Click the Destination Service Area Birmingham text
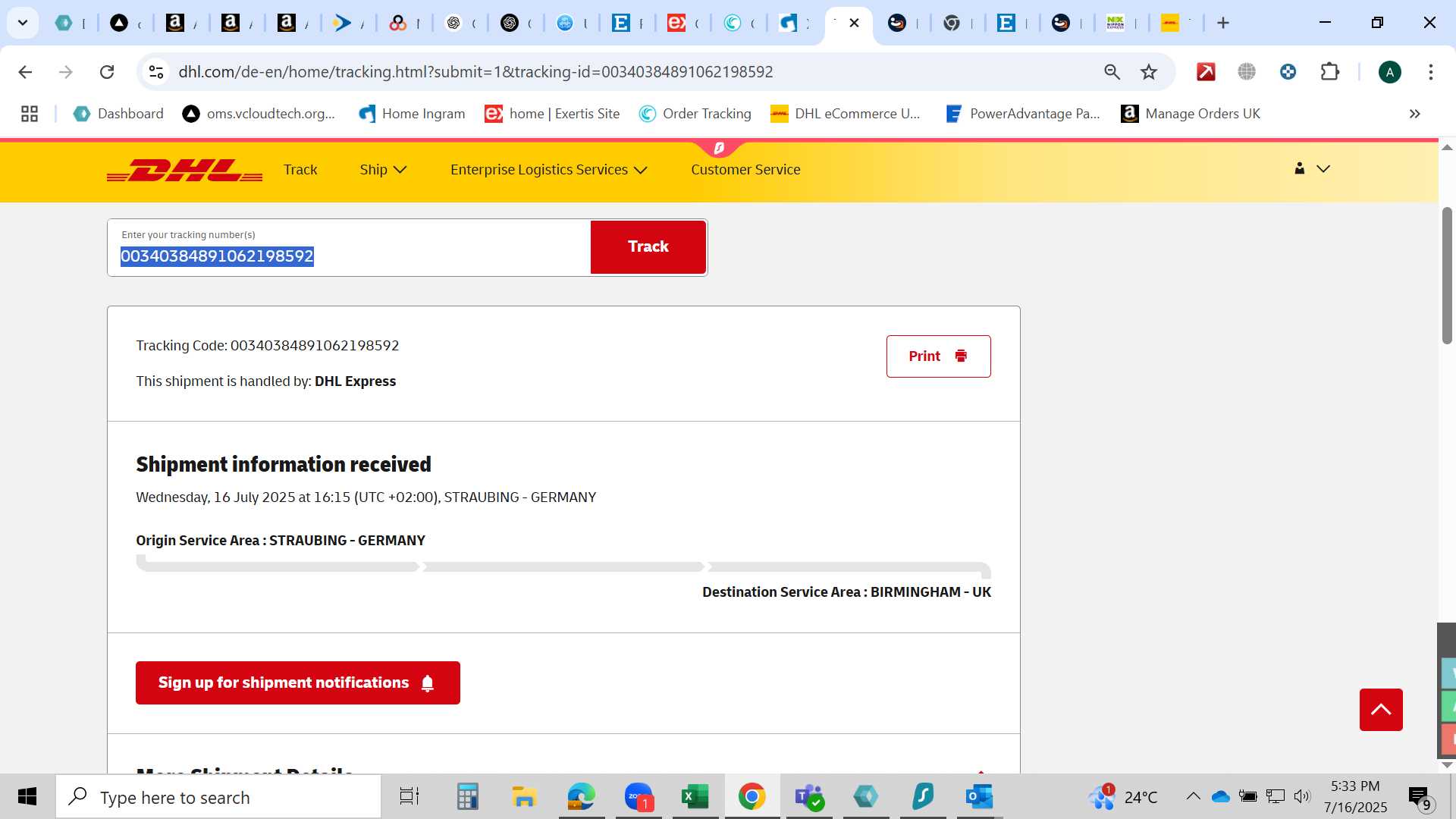This screenshot has height=819, width=1456. point(846,592)
